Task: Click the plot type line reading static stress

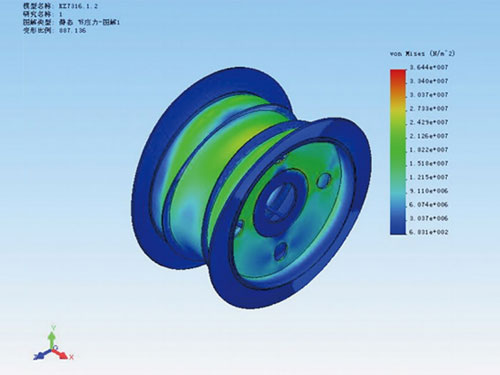Action: click(71, 22)
